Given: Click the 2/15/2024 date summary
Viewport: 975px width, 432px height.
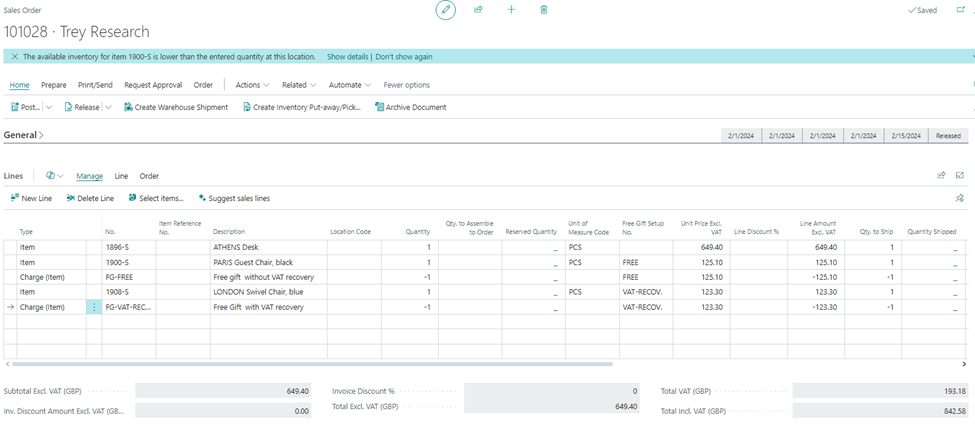Looking at the screenshot, I should click(x=907, y=136).
